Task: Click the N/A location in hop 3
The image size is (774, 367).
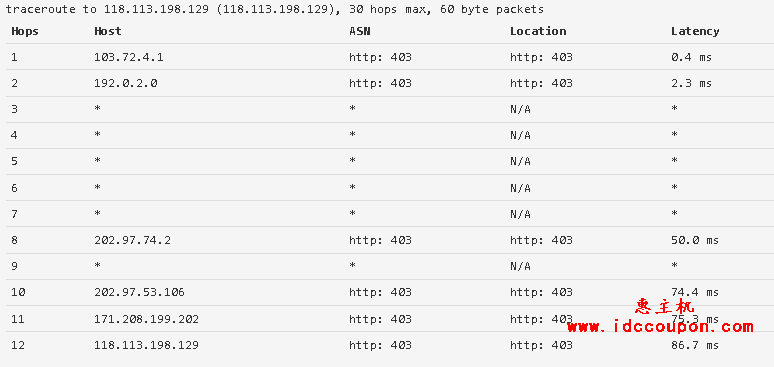Action: pos(520,109)
